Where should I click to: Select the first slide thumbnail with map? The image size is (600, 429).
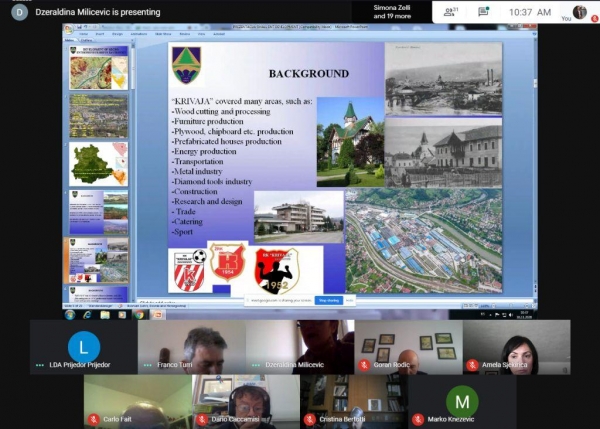99,68
